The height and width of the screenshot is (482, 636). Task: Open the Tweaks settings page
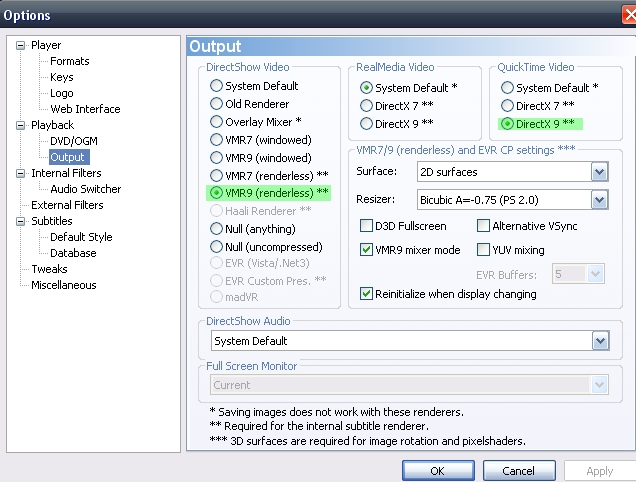49,269
